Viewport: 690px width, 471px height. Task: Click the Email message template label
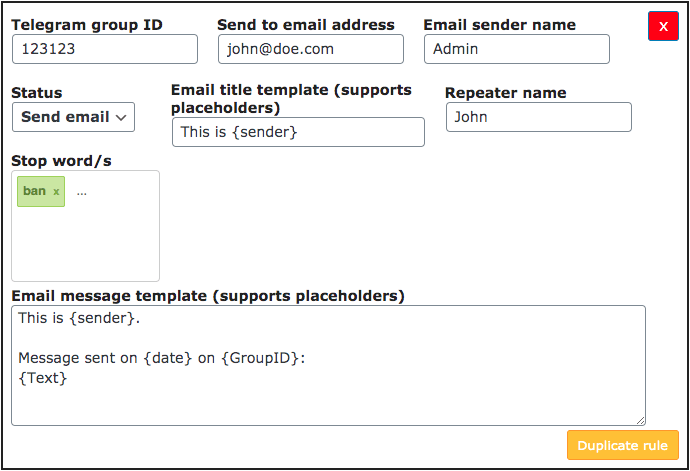click(x=208, y=296)
